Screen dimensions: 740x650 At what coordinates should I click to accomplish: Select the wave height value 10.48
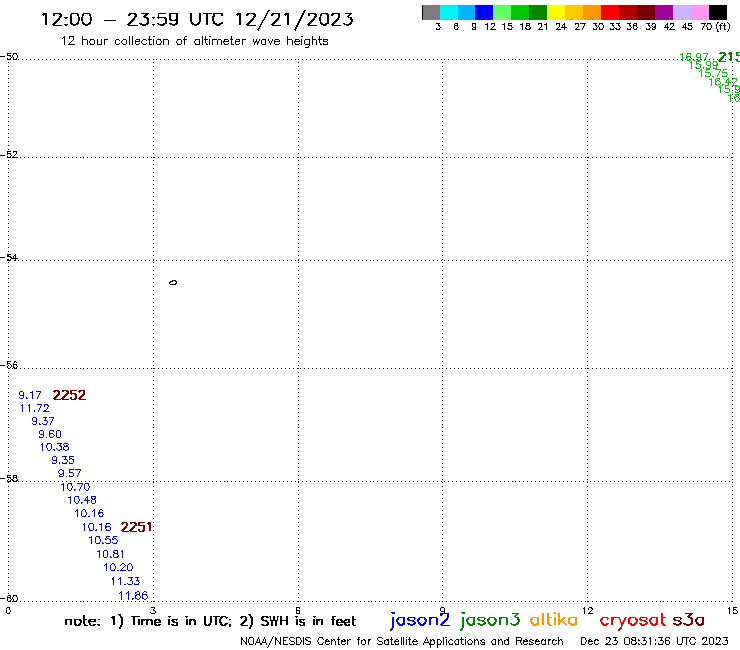coord(82,500)
